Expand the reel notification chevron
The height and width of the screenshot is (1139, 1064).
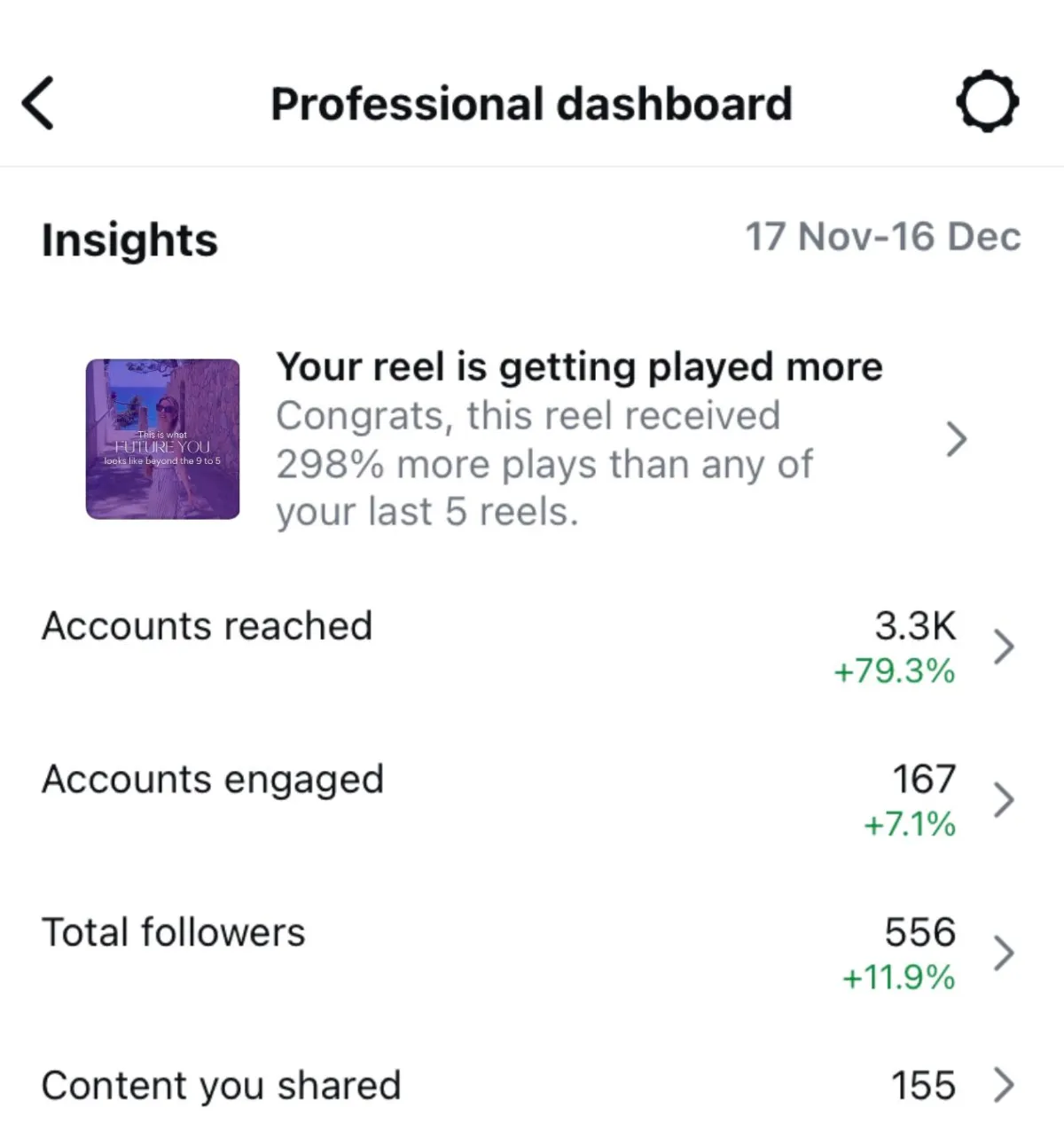(x=956, y=439)
